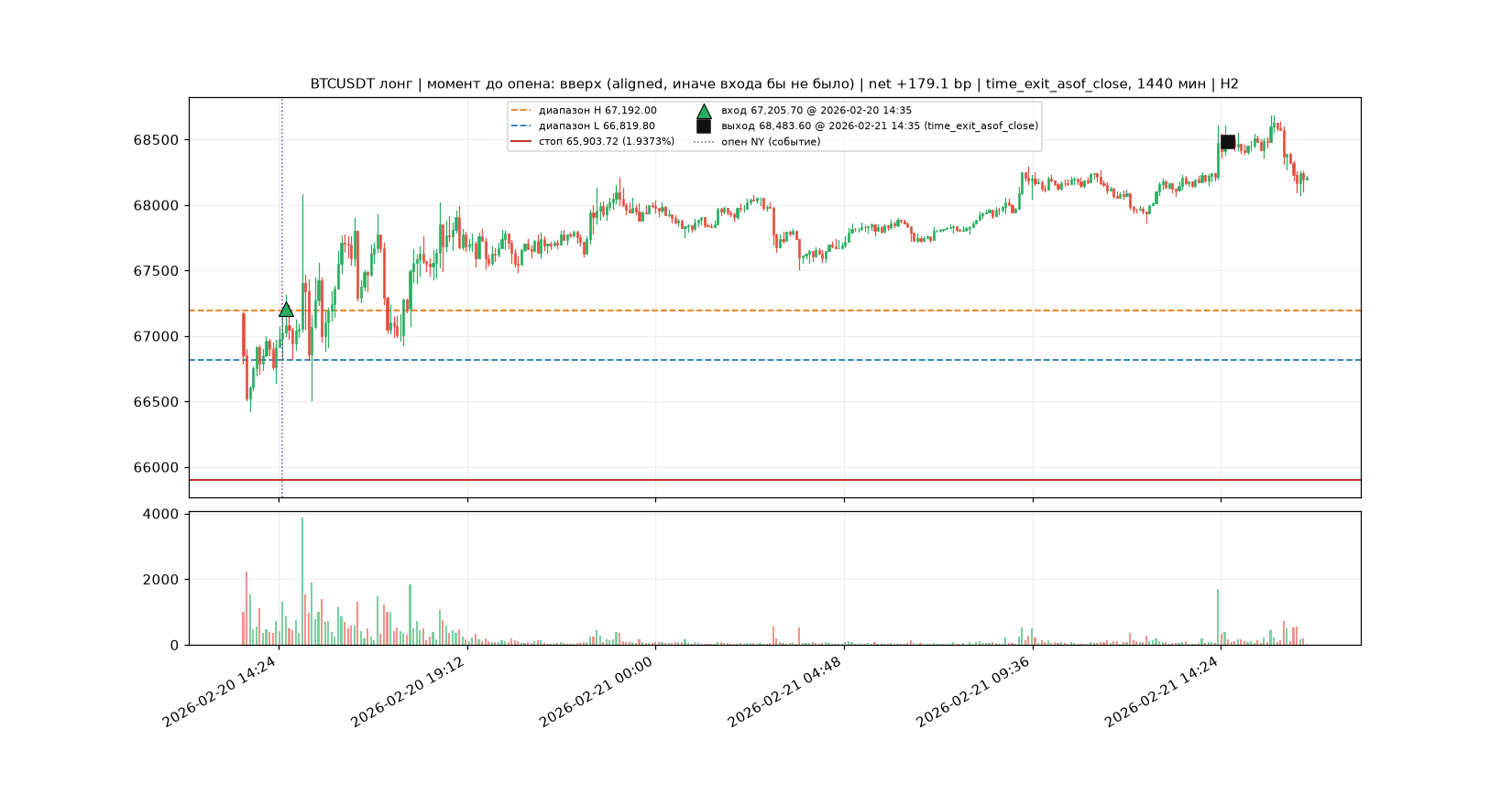Screen dimensions: 1512x806
Task: Click the '2026-02-20 19:12' time axis label
Action: 408,692
